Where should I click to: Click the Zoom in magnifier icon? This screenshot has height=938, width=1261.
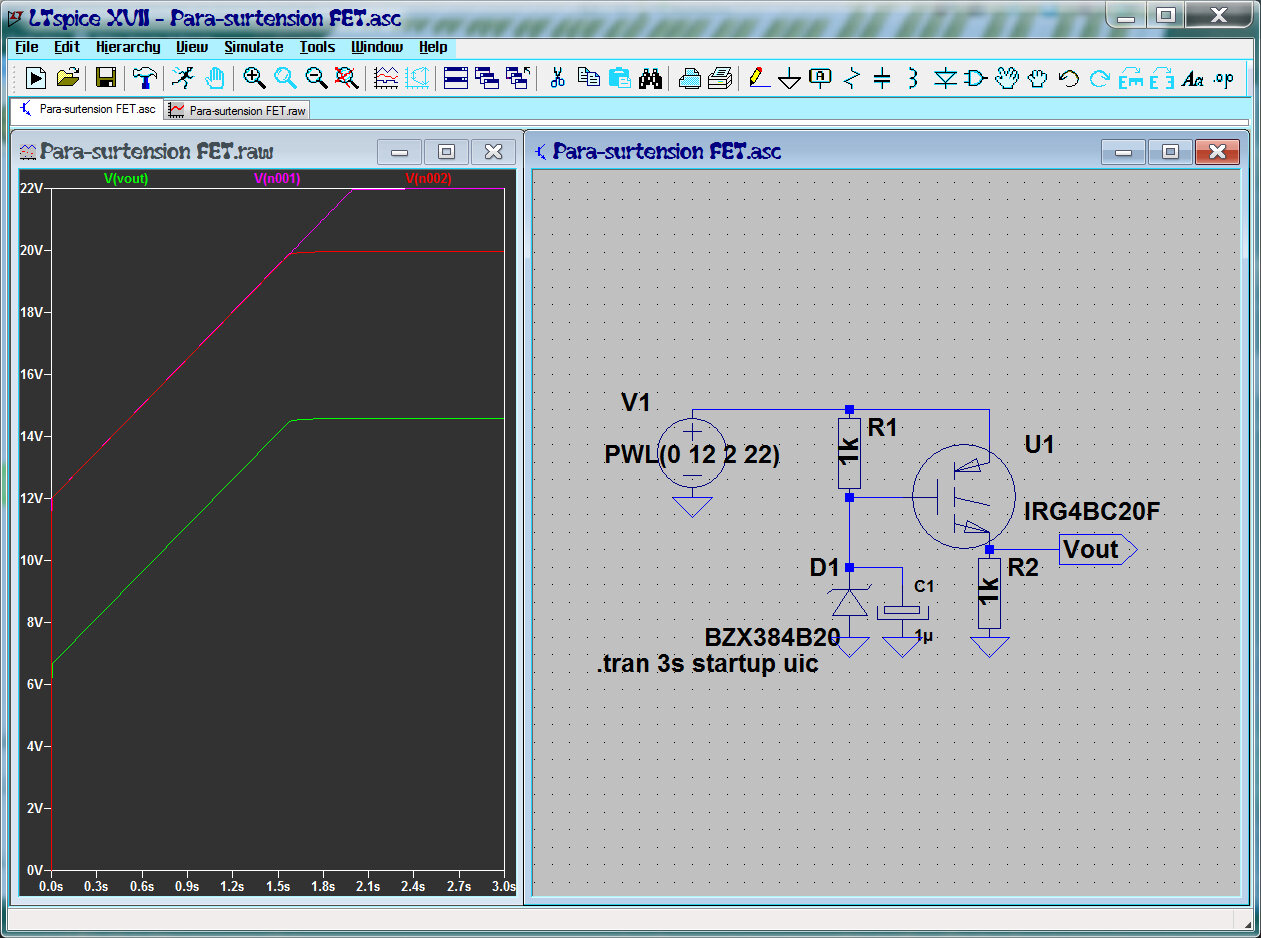point(254,78)
